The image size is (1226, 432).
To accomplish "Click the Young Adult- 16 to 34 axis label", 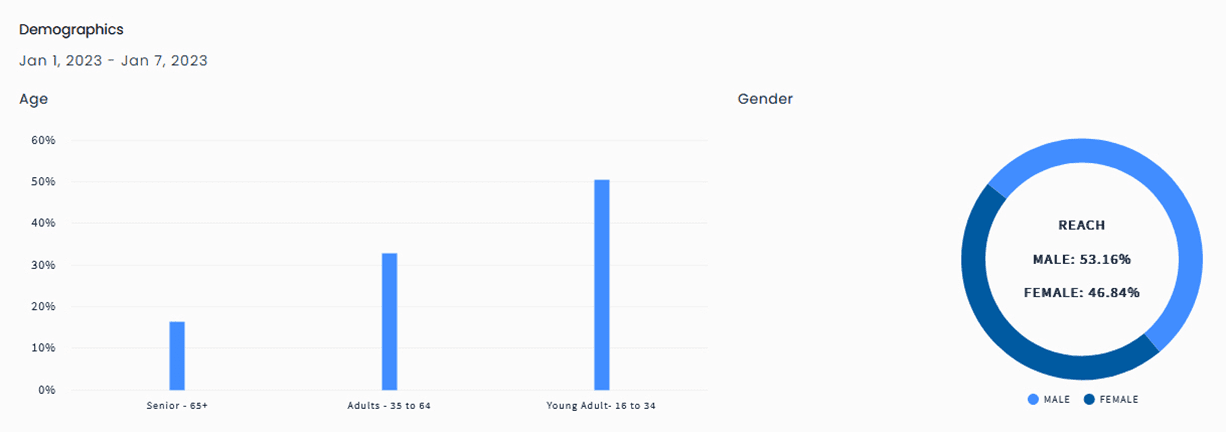I will (601, 406).
